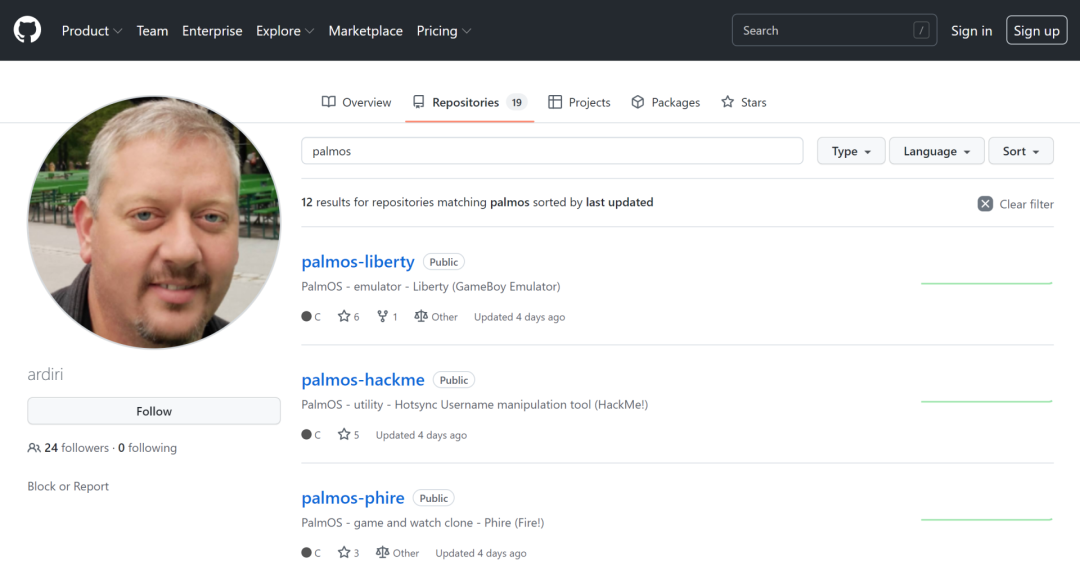Image resolution: width=1080 pixels, height=570 pixels.
Task: Click the 12 results summary text
Action: pyautogui.click(x=477, y=202)
